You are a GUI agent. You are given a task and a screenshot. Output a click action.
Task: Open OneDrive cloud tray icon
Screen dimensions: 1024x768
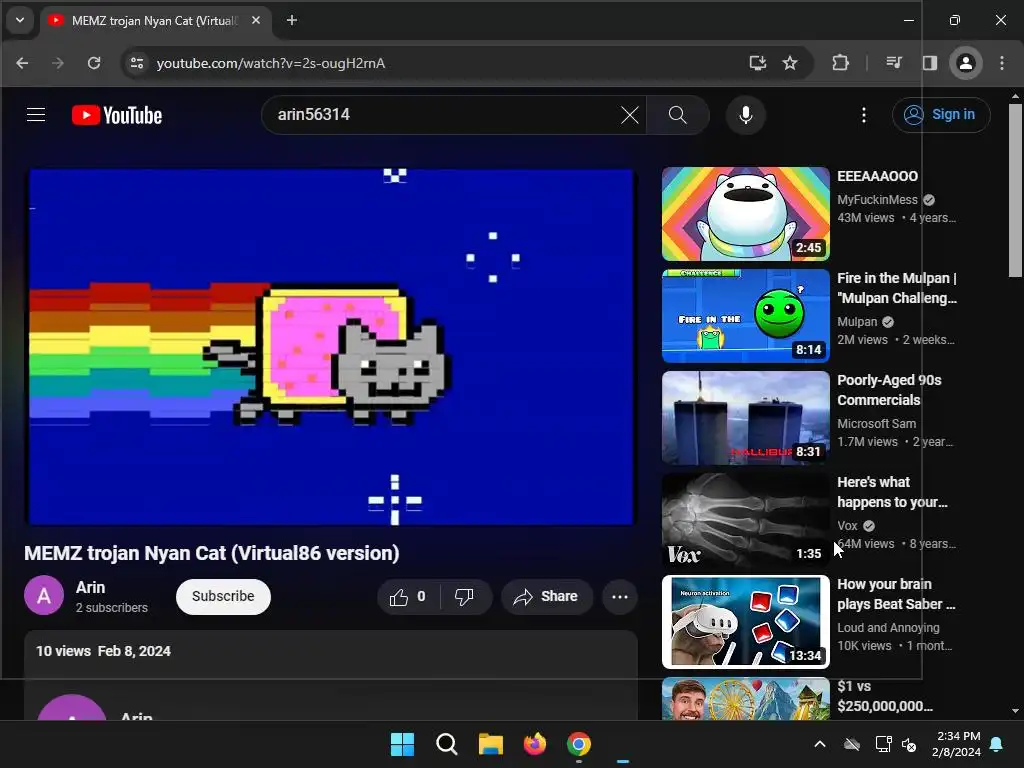point(852,744)
